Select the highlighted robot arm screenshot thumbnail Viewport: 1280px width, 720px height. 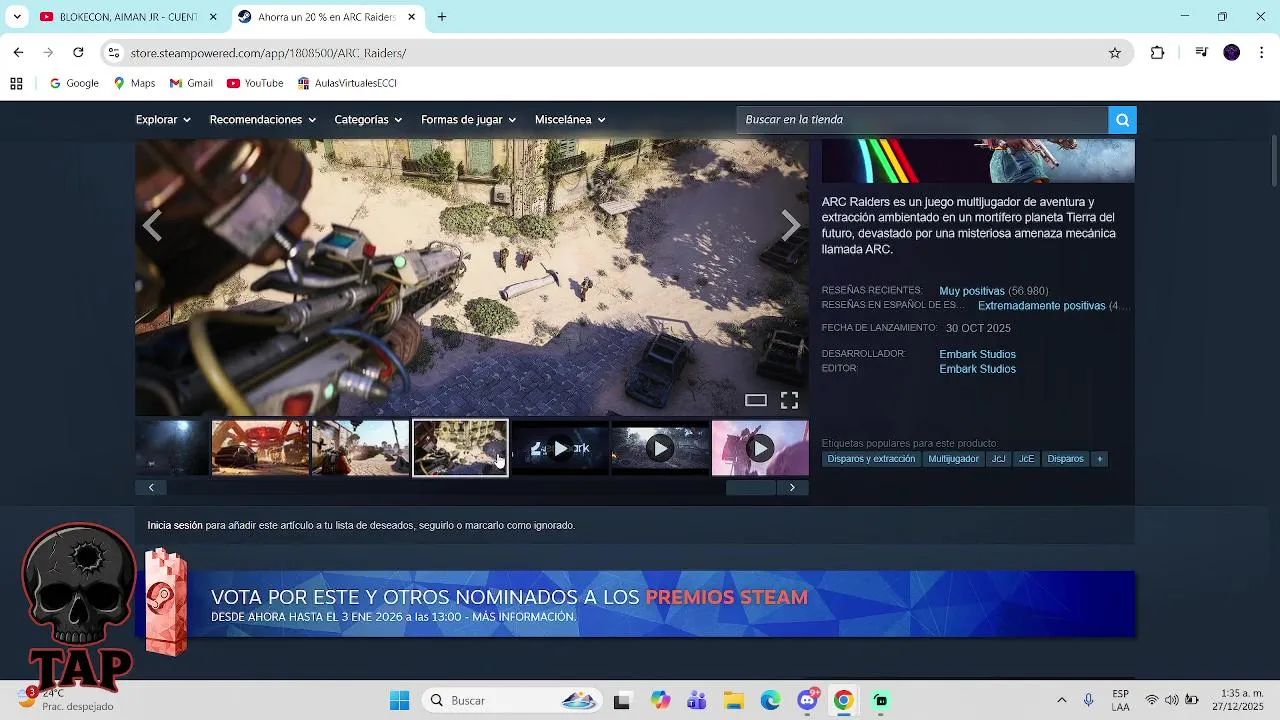[460, 448]
